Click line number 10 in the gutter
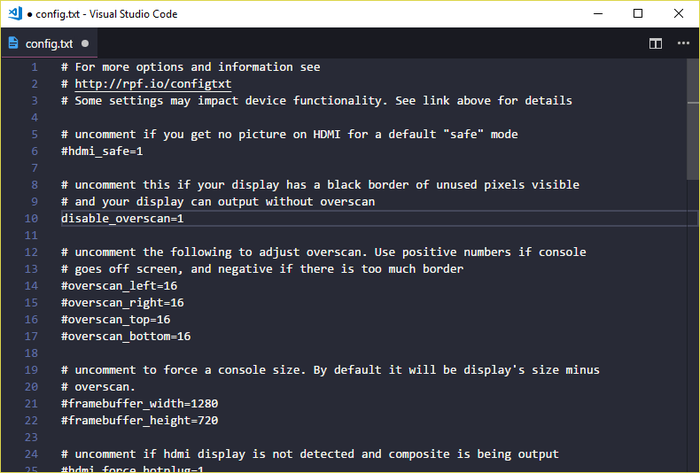The height and width of the screenshot is (473, 700). pyautogui.click(x=32, y=218)
